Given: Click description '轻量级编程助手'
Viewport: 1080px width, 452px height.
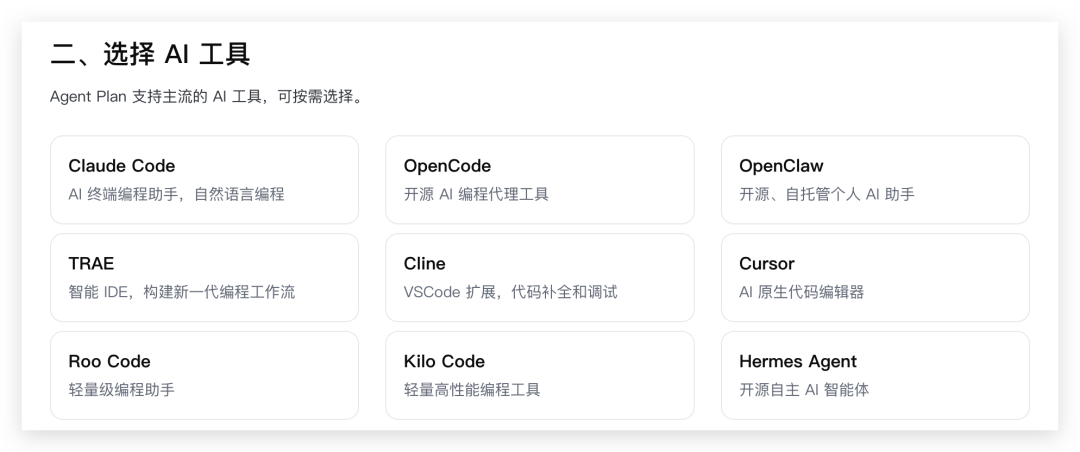Looking at the screenshot, I should coord(121,390).
